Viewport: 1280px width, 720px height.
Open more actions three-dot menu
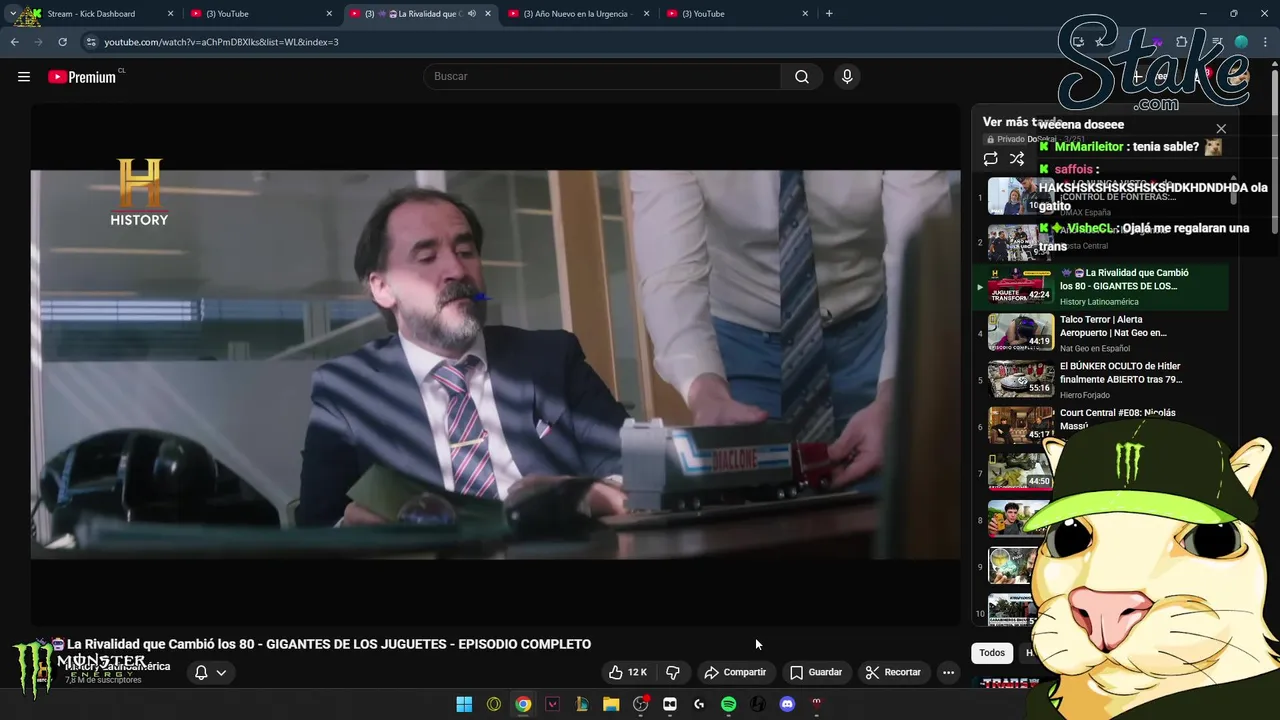click(x=948, y=672)
